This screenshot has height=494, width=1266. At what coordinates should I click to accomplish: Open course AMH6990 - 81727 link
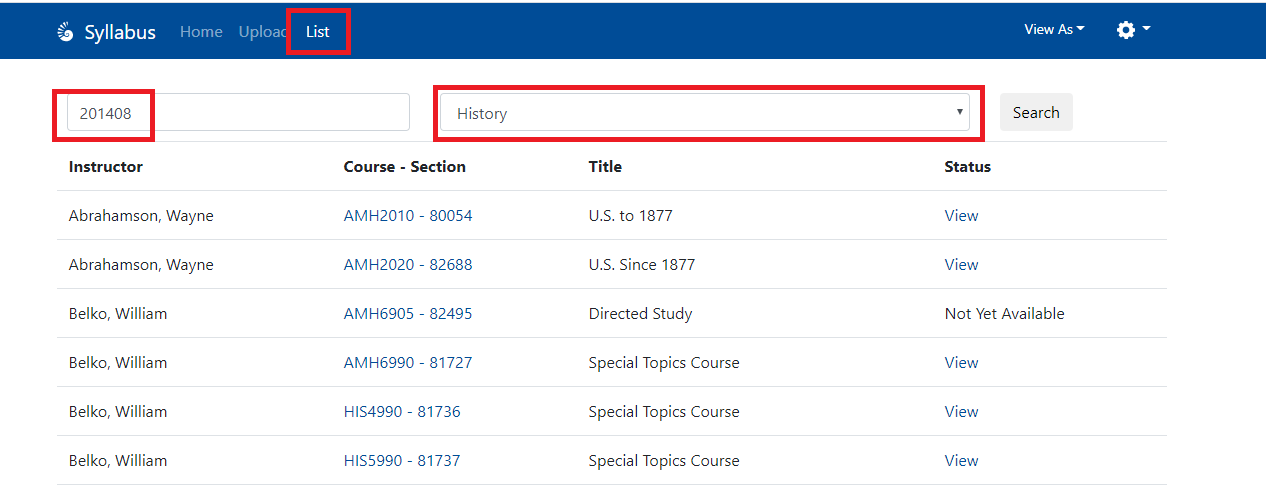click(408, 362)
